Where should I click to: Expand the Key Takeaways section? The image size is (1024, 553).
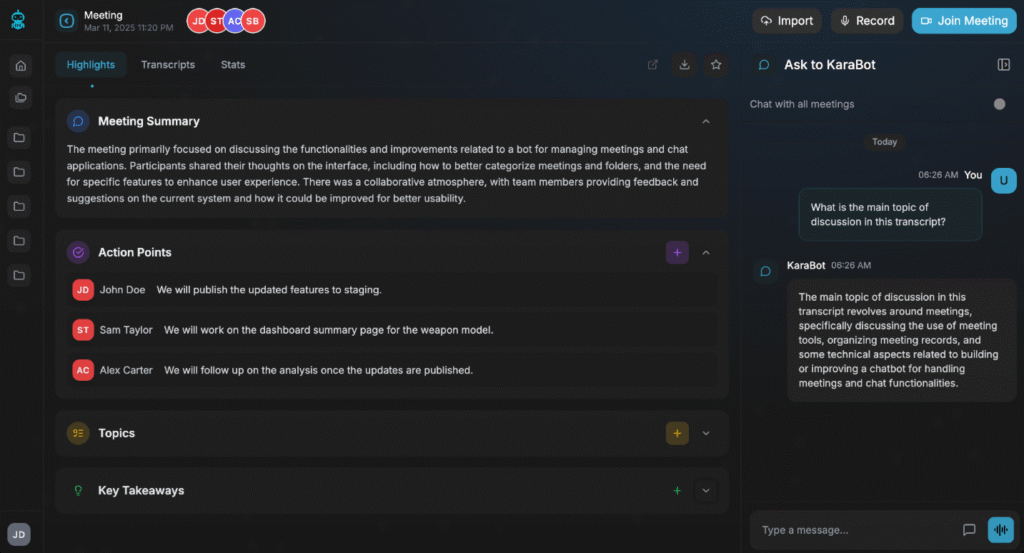(706, 491)
